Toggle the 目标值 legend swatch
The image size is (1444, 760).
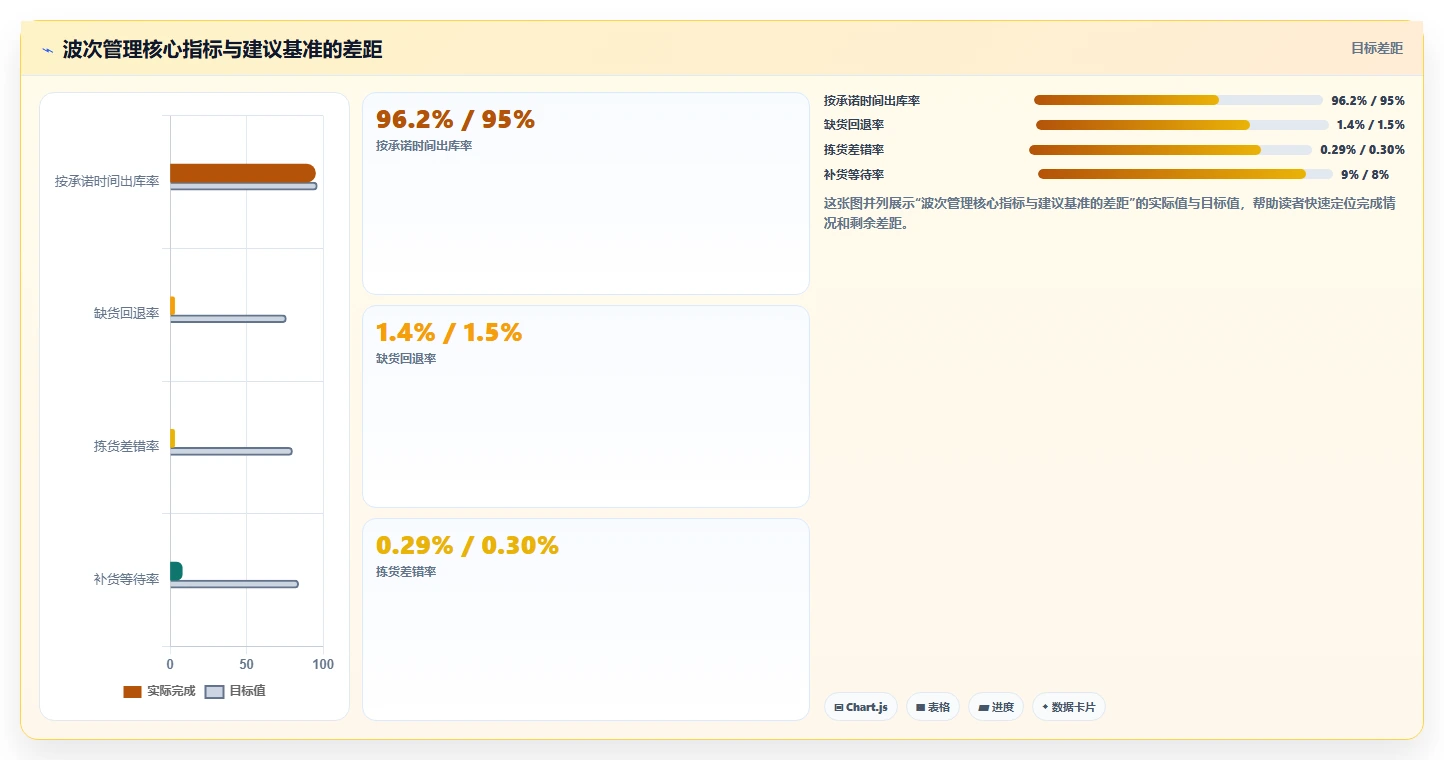(x=214, y=692)
